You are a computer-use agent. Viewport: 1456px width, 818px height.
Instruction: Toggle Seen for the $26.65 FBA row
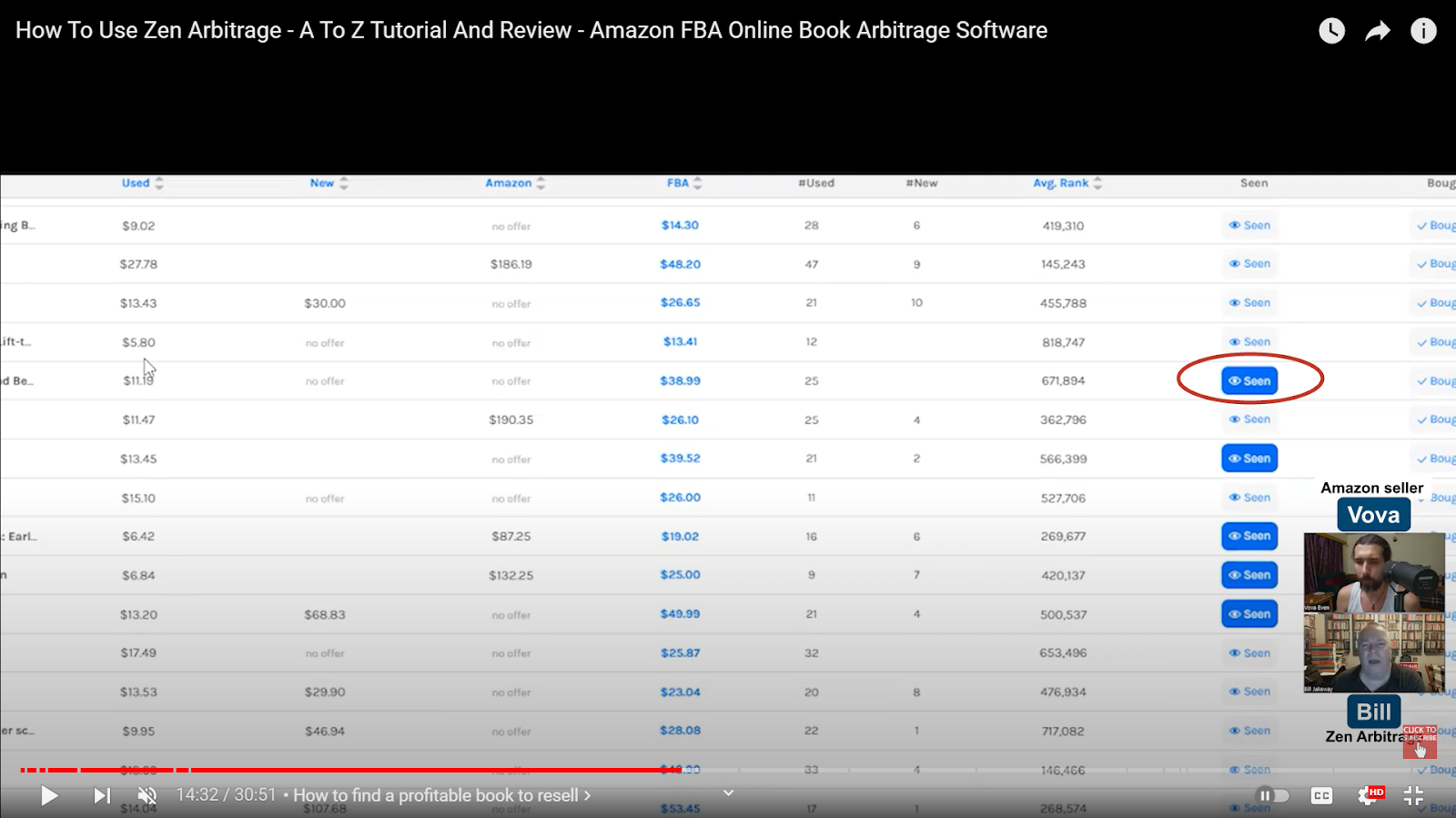pyautogui.click(x=1249, y=303)
